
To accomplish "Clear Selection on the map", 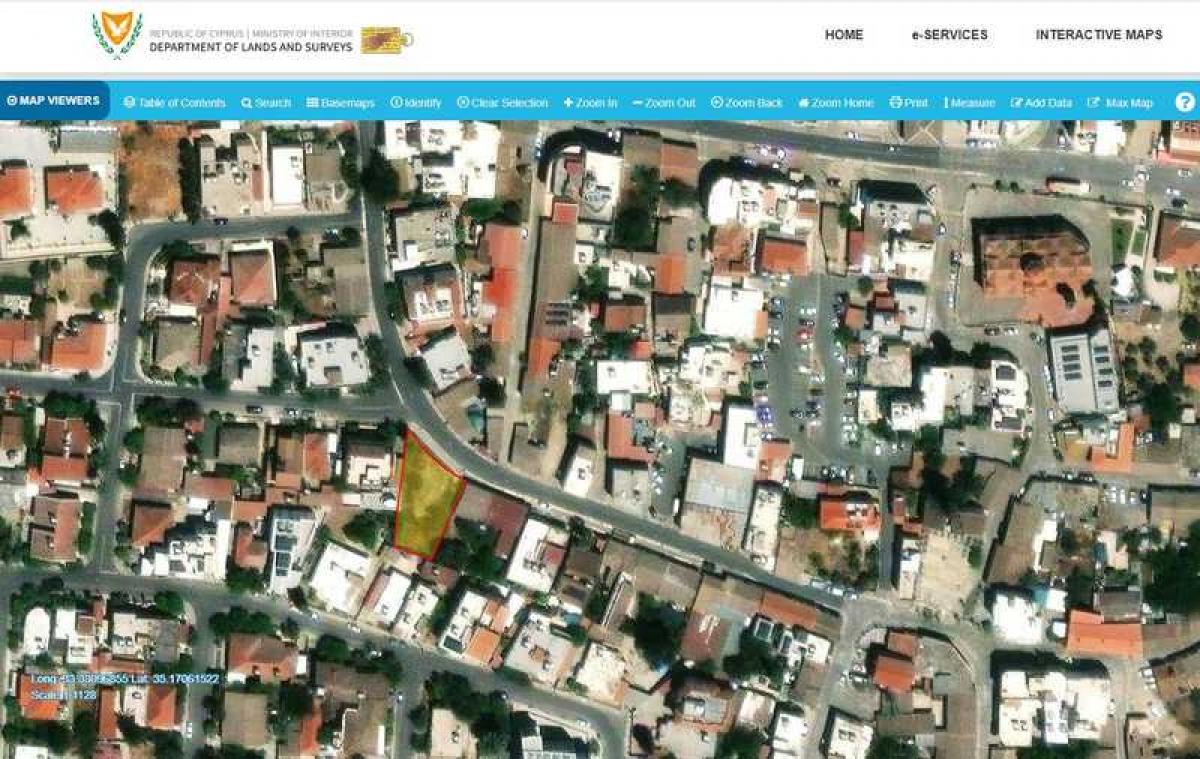I will pos(504,102).
